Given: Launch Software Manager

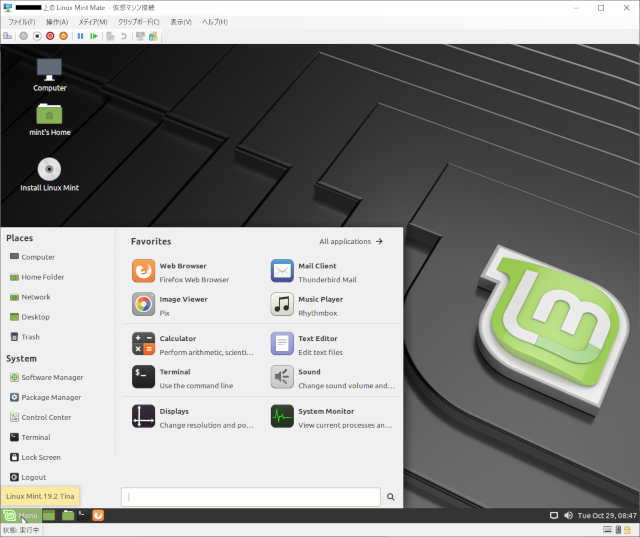Looking at the screenshot, I should click(x=46, y=377).
